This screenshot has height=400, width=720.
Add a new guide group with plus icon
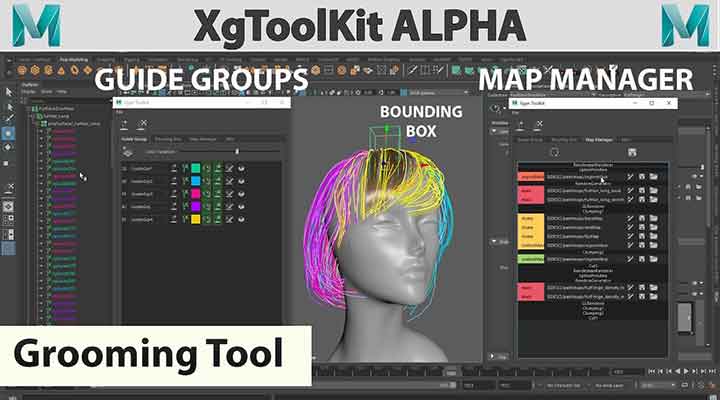[124, 125]
